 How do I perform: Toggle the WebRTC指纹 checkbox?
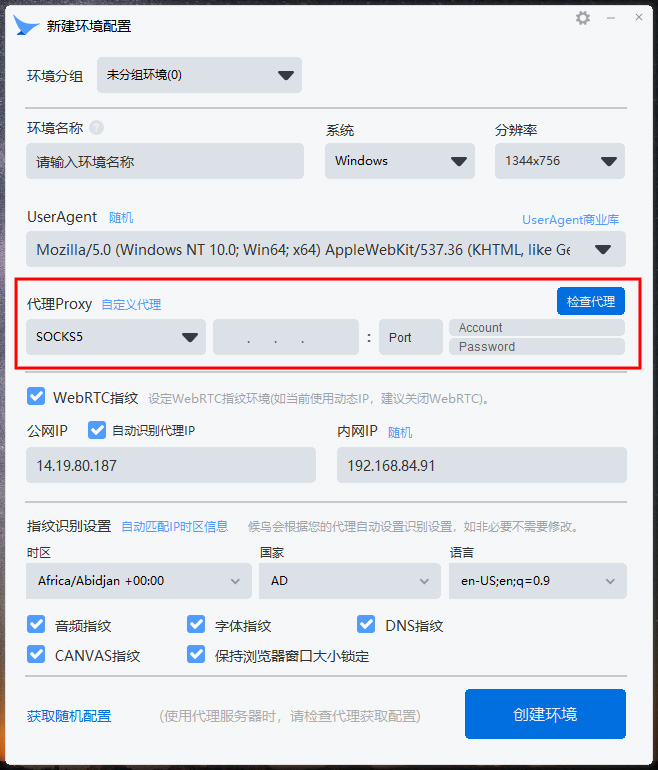[x=36, y=396]
